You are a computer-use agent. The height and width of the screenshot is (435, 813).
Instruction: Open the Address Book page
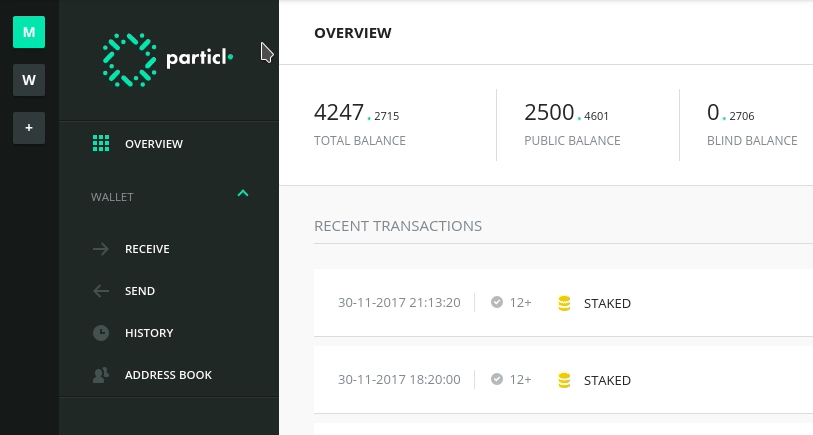pyautogui.click(x=169, y=375)
